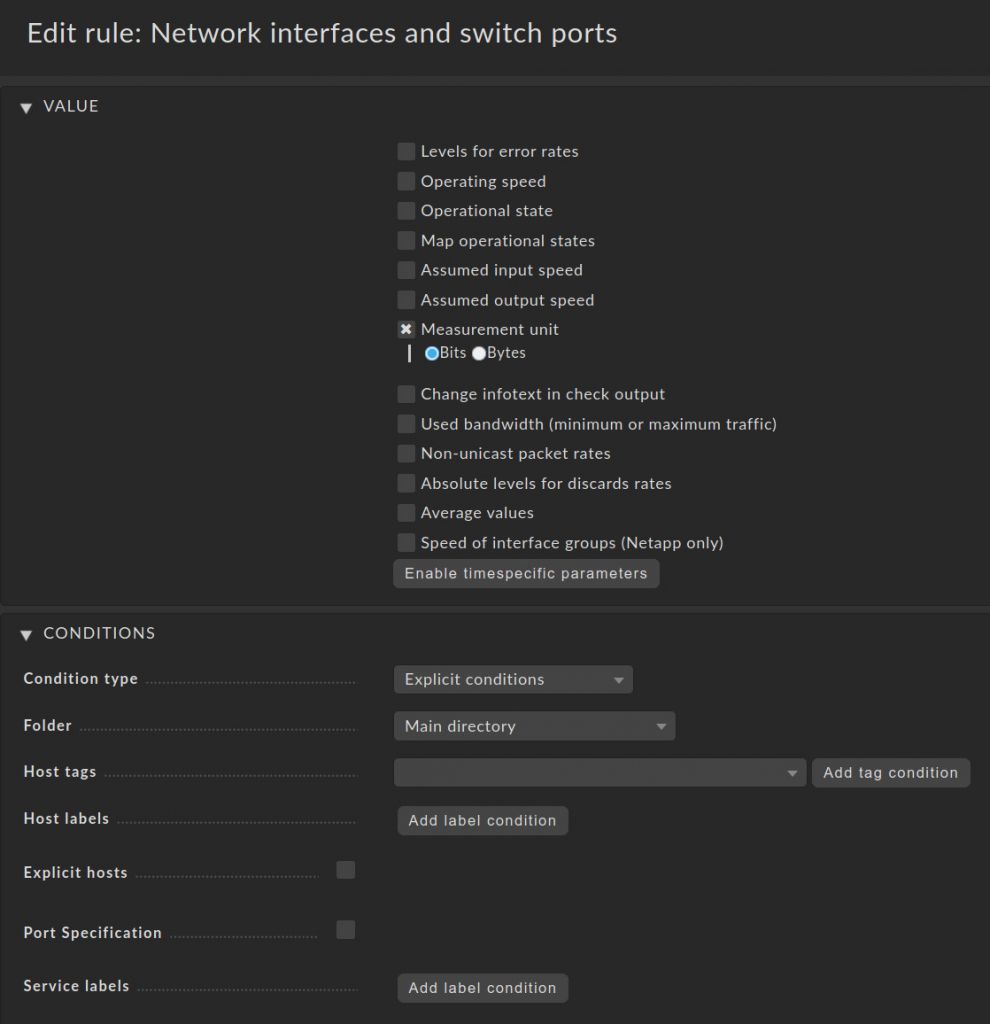The height and width of the screenshot is (1024, 990).
Task: Open the Host tags dropdown
Action: 599,773
